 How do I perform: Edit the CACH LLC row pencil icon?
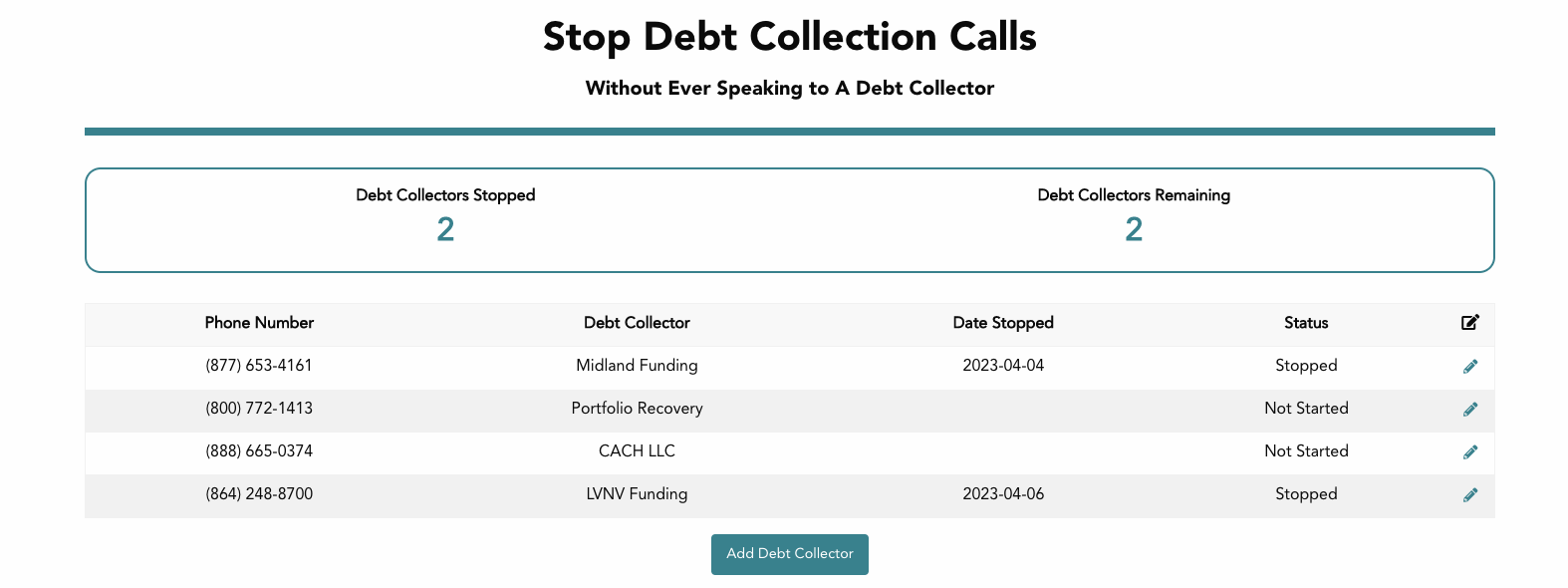[x=1469, y=451]
